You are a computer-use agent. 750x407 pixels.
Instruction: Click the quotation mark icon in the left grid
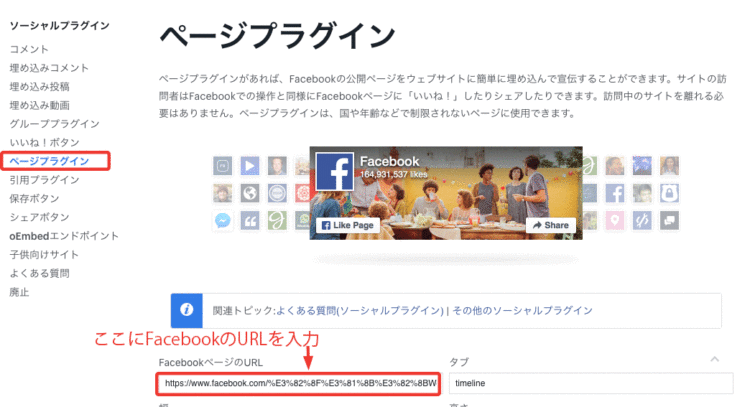tap(249, 221)
